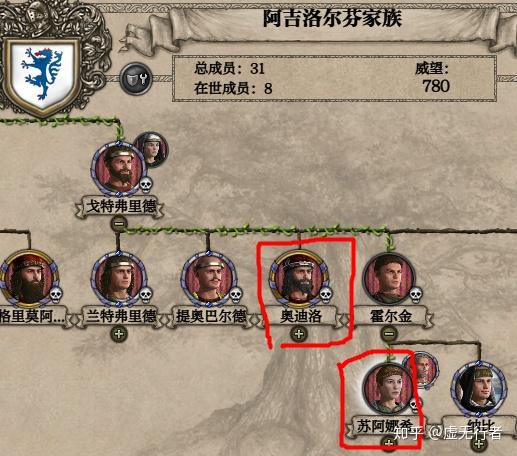This screenshot has width=517, height=456.
Task: Select 苏阿娜希's portrait
Action: (x=389, y=389)
